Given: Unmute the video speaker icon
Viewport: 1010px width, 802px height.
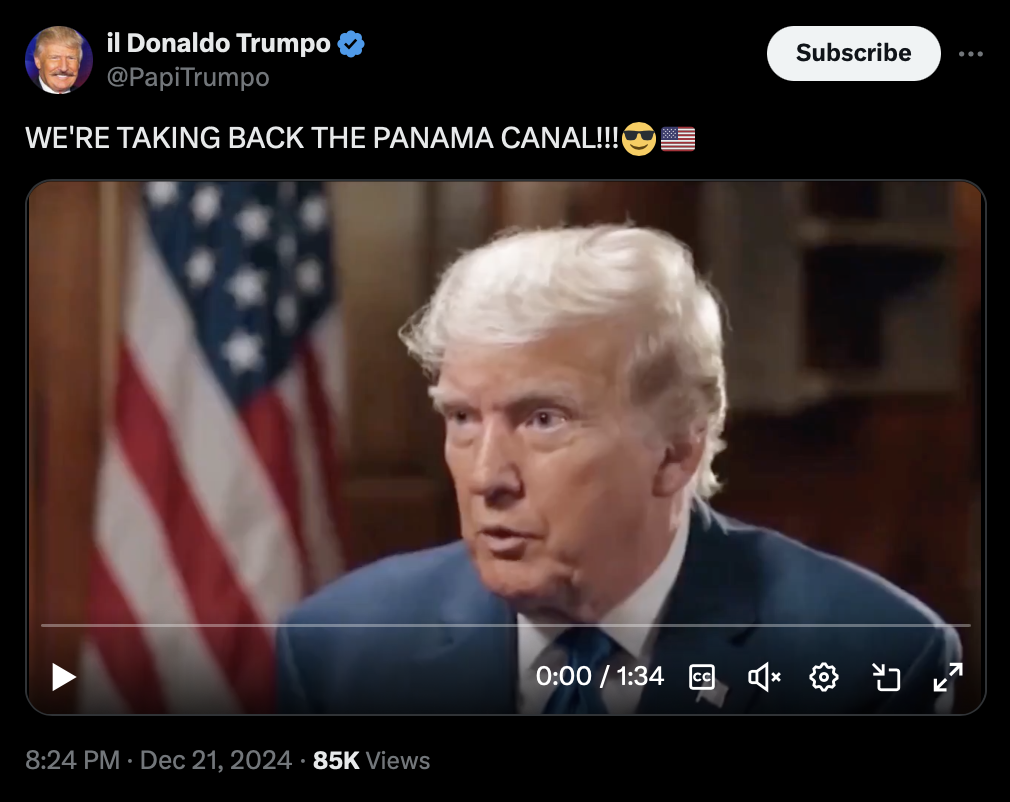Looking at the screenshot, I should click(x=764, y=677).
